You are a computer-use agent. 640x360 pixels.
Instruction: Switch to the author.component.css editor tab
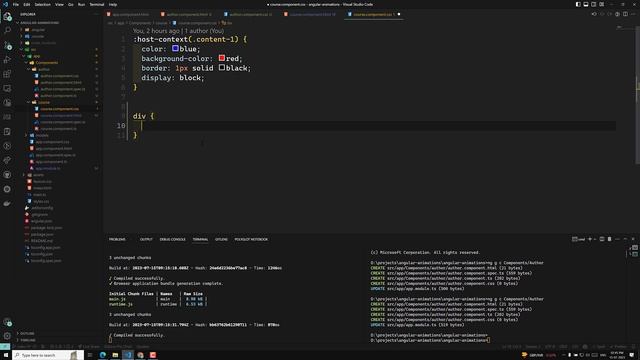[251, 14]
